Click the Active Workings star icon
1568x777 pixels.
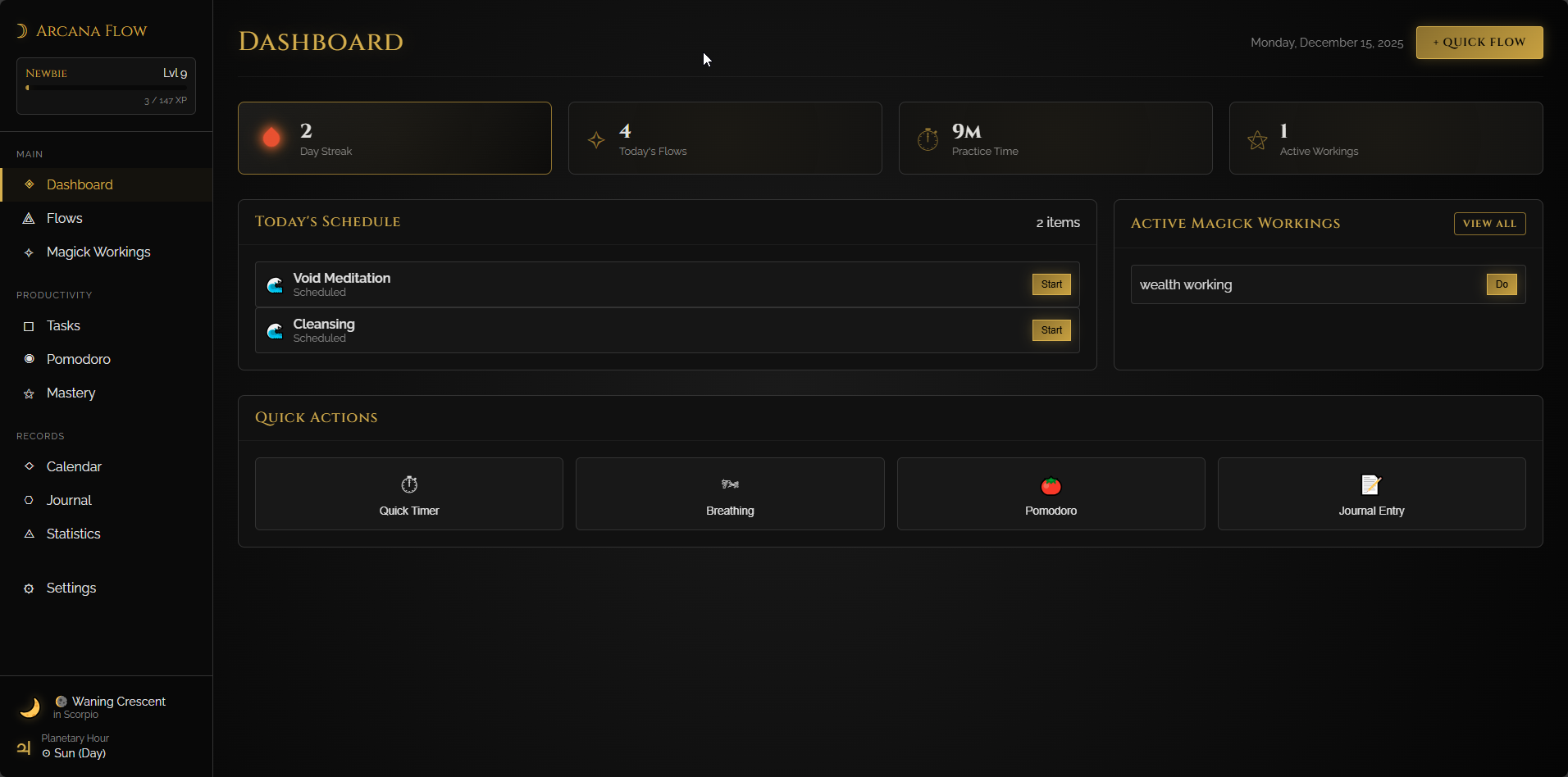coord(1257,140)
